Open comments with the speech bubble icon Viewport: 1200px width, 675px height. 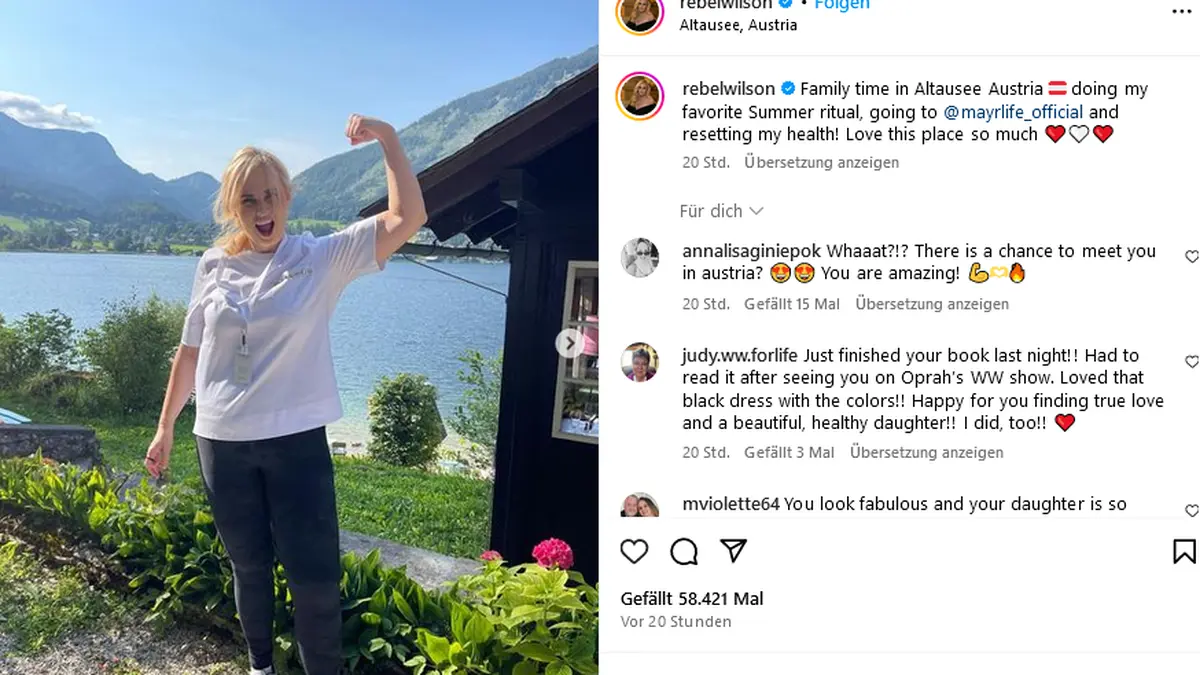[684, 551]
